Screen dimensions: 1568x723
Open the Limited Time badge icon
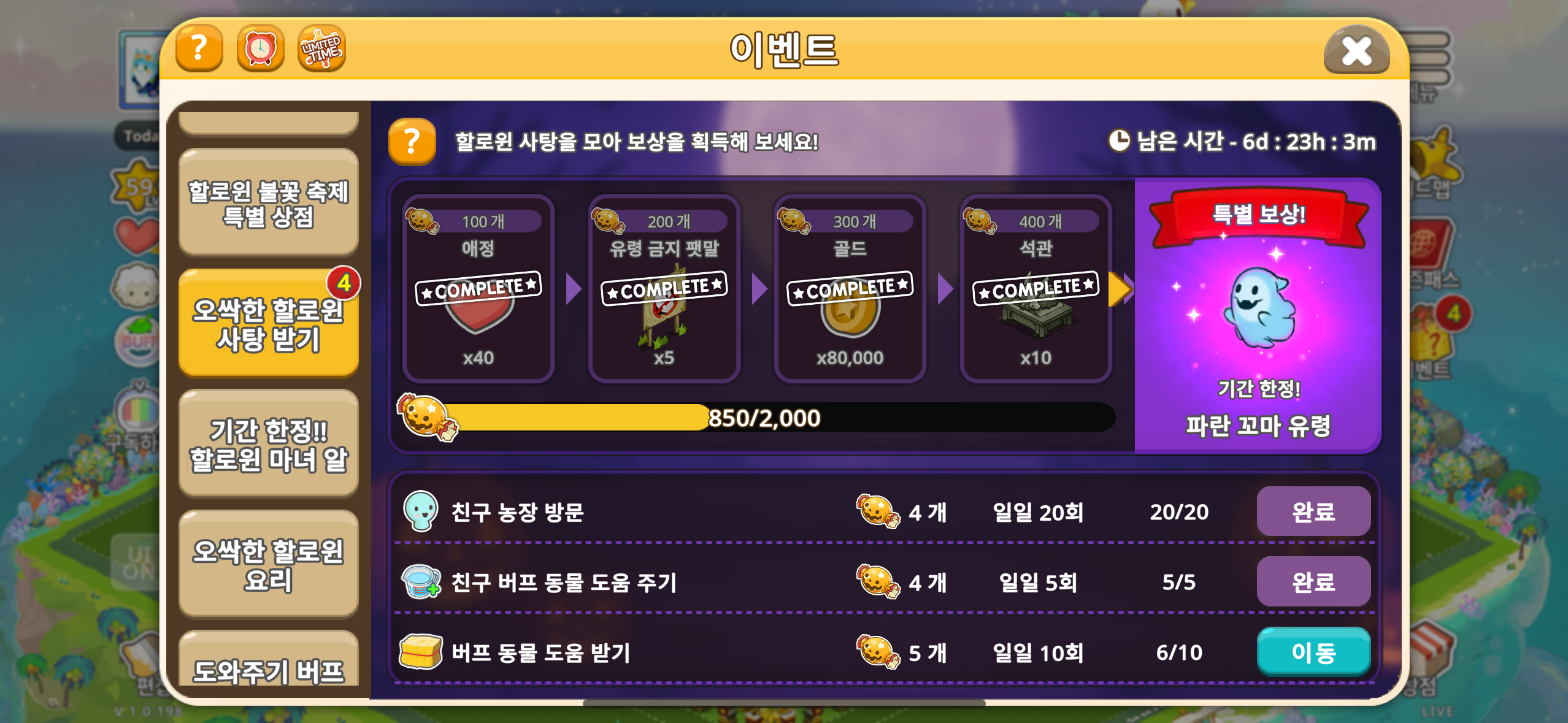pos(321,48)
